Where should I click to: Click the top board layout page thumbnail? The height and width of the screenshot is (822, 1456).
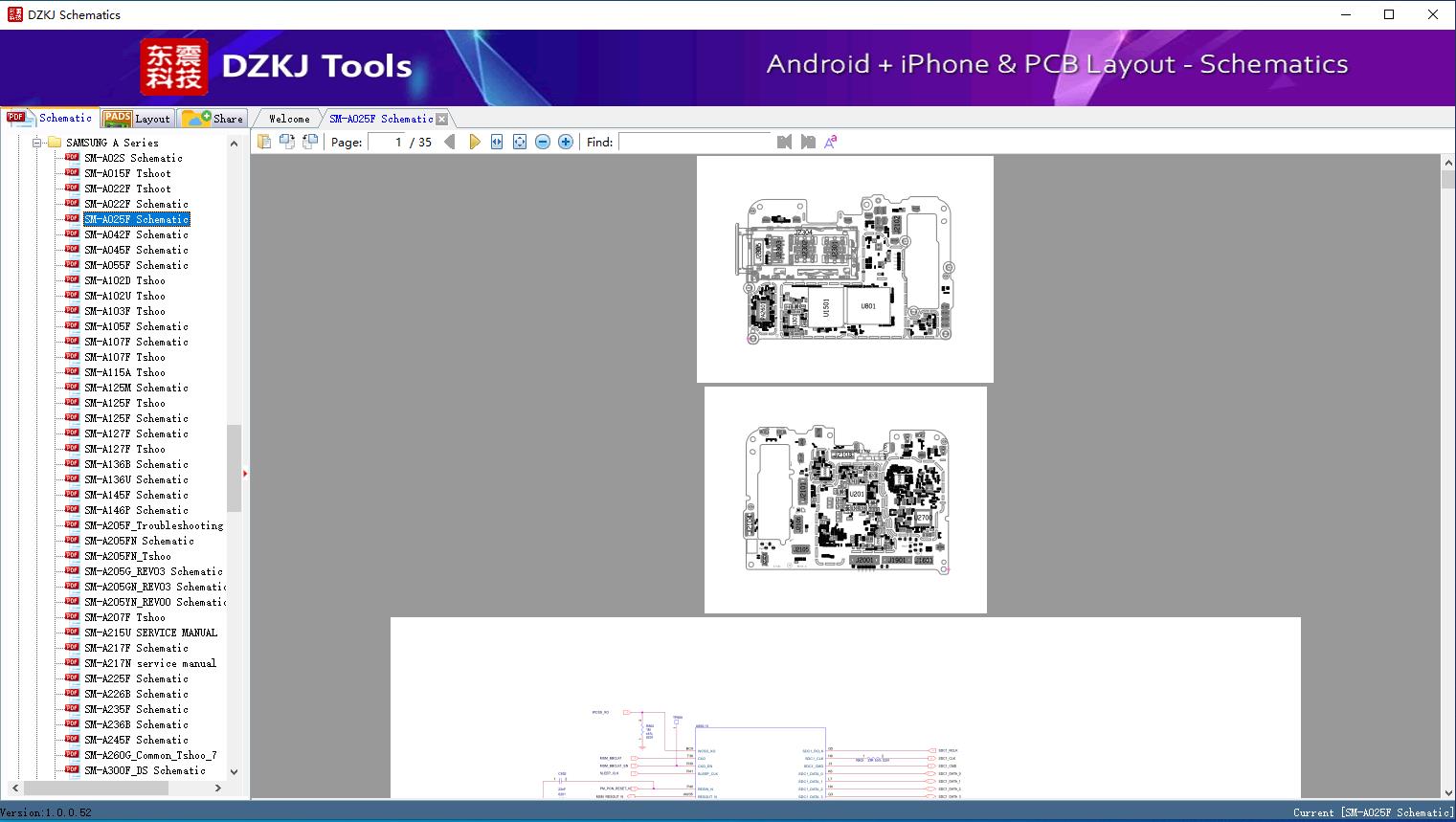(x=845, y=269)
